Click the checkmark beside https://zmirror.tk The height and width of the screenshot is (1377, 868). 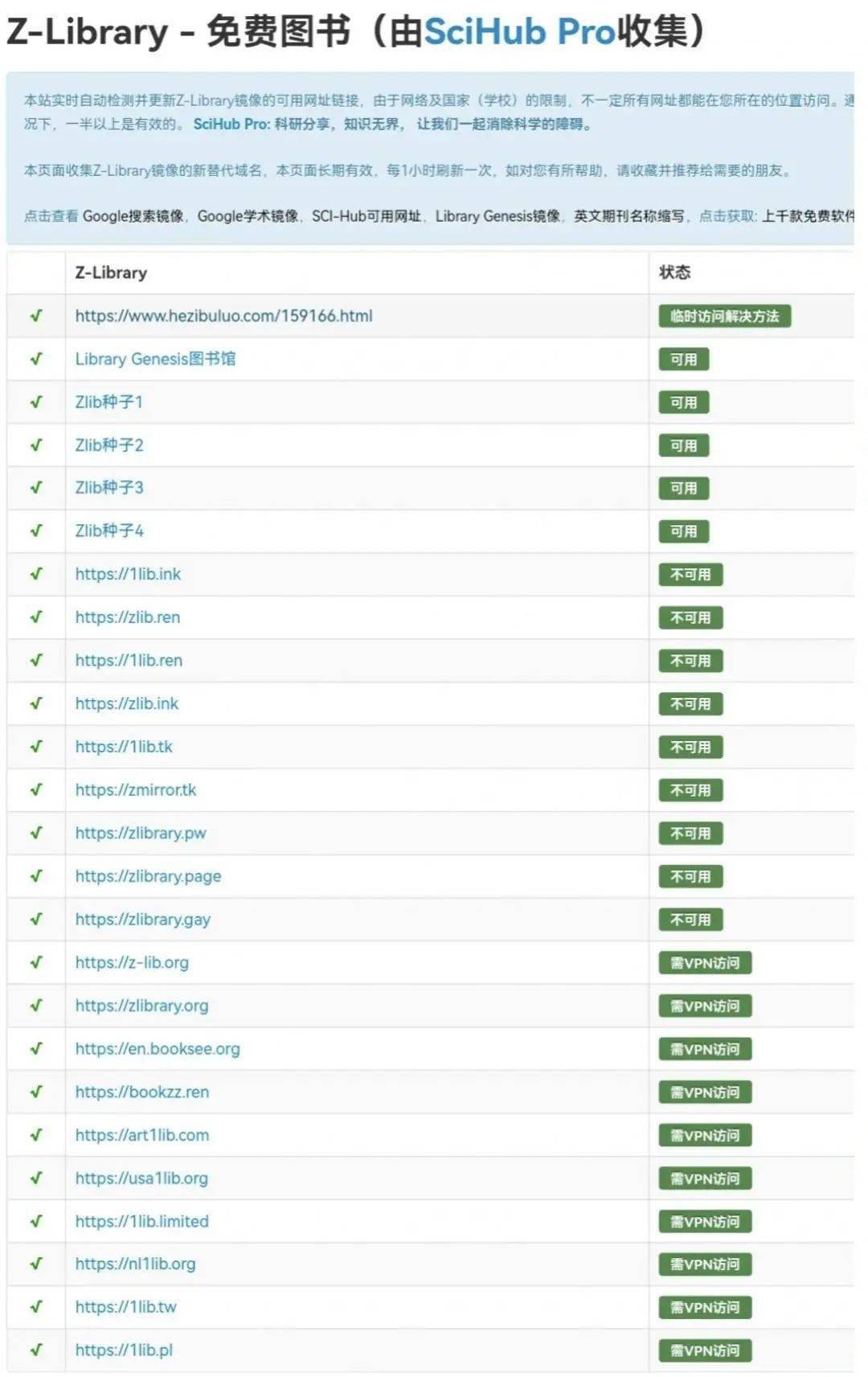[36, 789]
